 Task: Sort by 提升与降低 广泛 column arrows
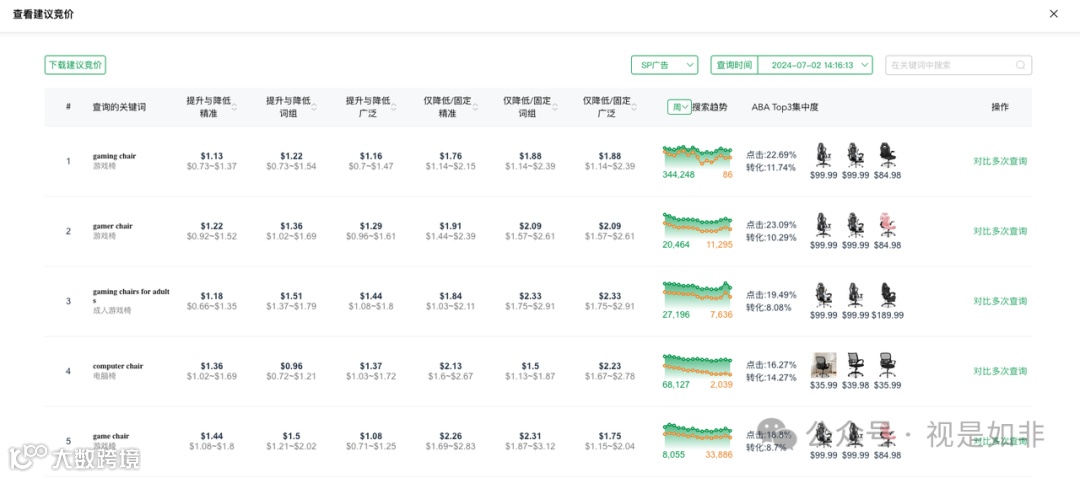pos(394,107)
